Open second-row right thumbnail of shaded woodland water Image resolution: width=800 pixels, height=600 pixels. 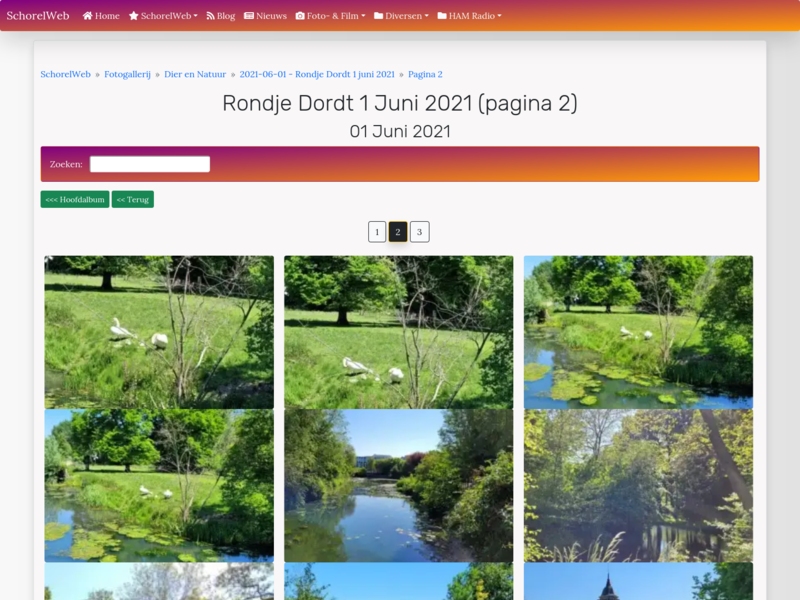pyautogui.click(x=638, y=486)
